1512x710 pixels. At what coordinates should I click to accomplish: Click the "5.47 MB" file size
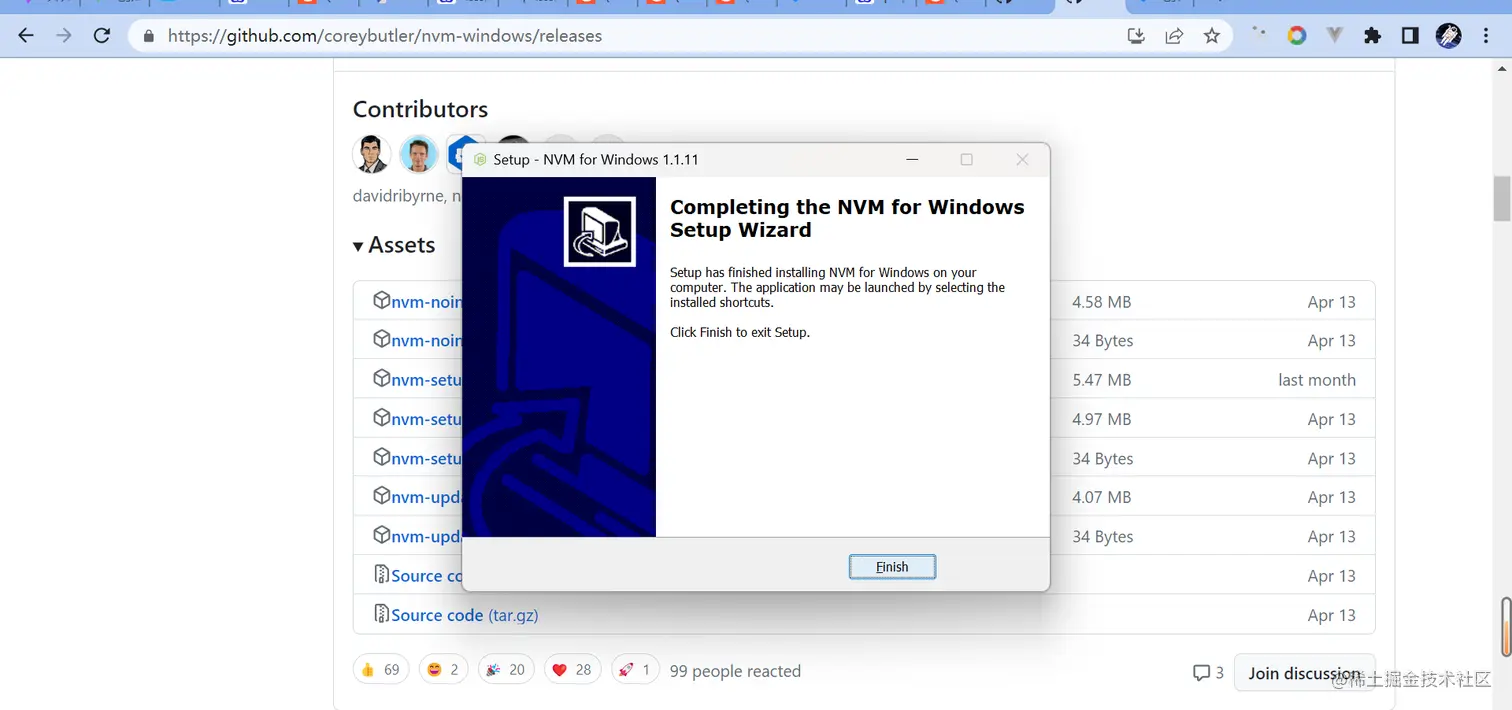tap(1102, 380)
